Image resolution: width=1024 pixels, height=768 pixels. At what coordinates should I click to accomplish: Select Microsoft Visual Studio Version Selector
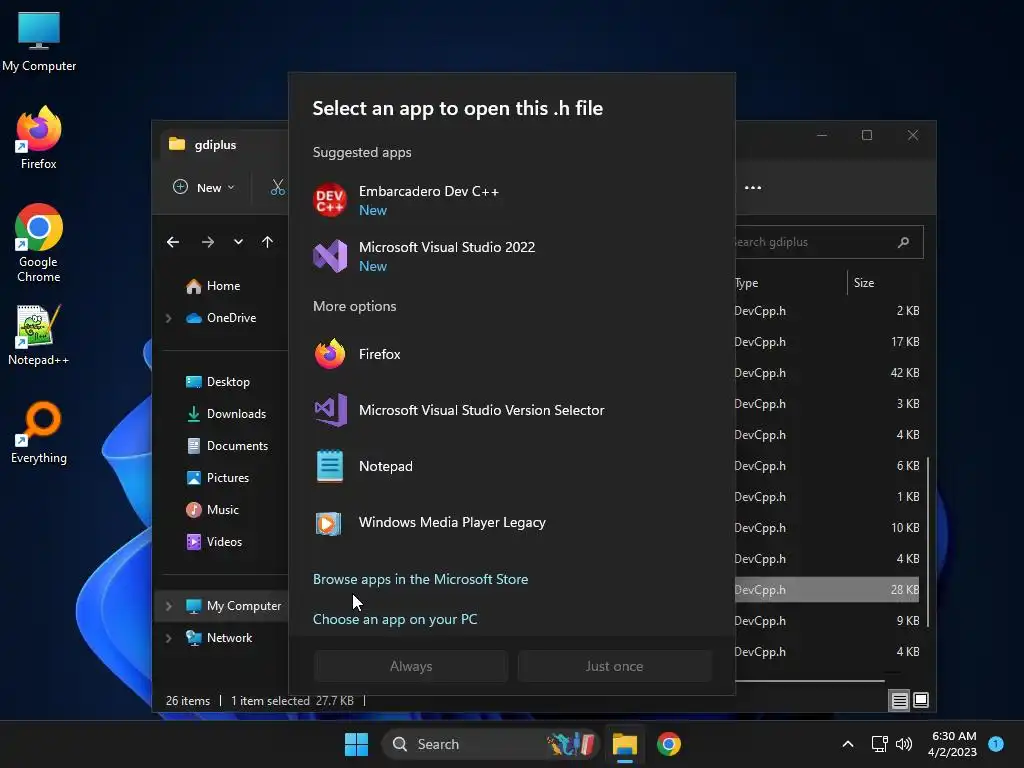pos(511,410)
